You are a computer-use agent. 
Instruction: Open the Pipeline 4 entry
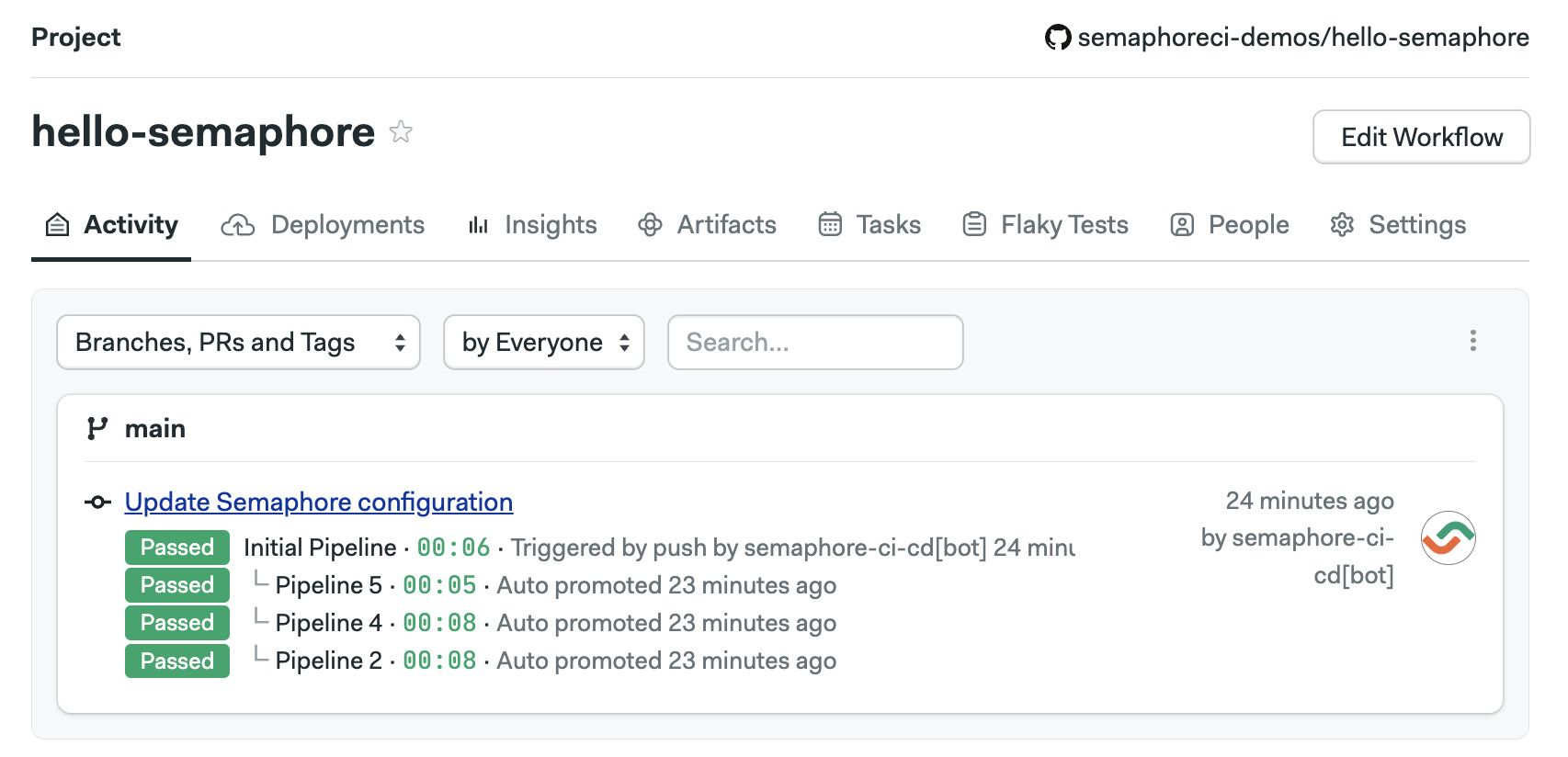tap(328, 623)
